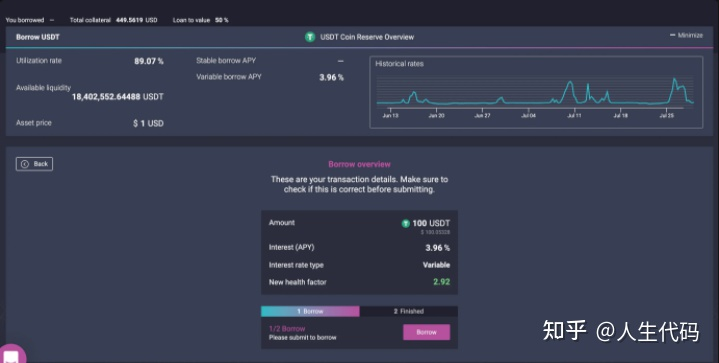Click the '1/2 Borrow' step label
The image size is (719, 363).
(287, 329)
